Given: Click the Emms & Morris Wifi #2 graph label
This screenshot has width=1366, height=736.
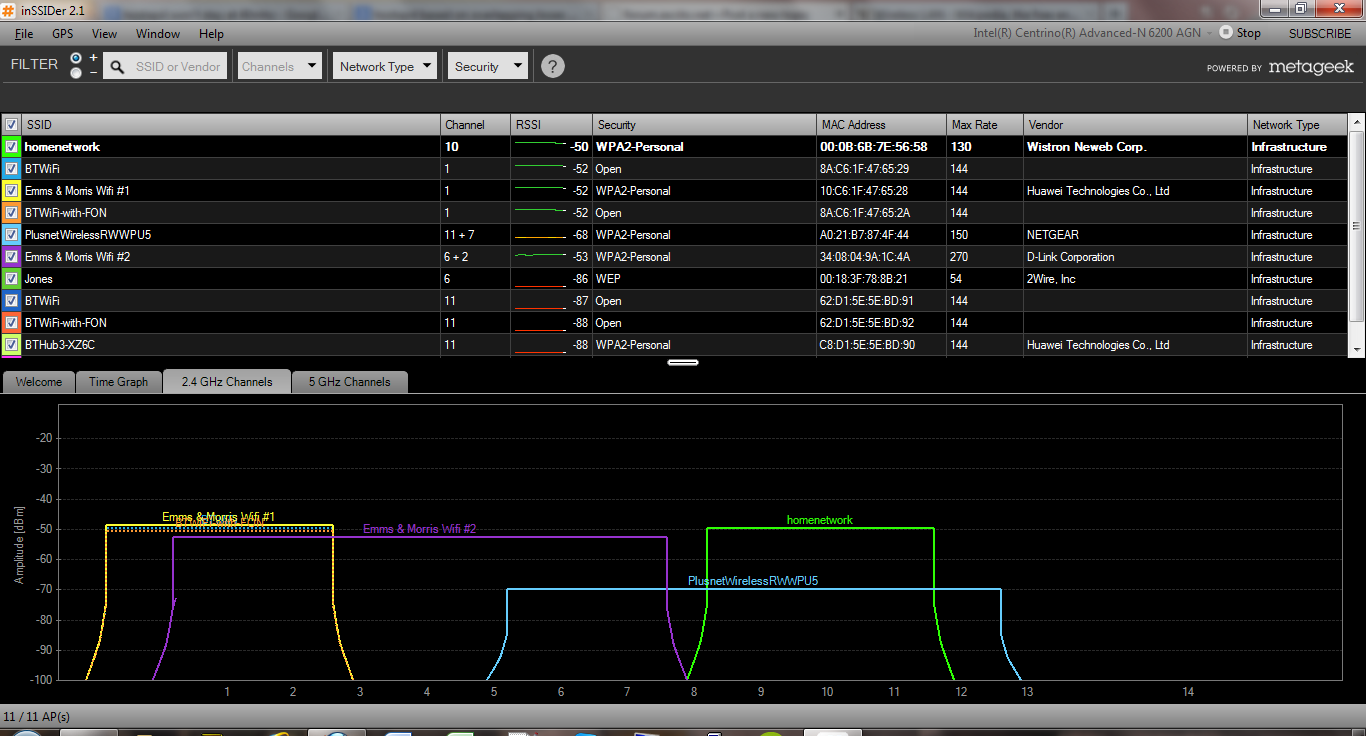Looking at the screenshot, I should pyautogui.click(x=420, y=529).
